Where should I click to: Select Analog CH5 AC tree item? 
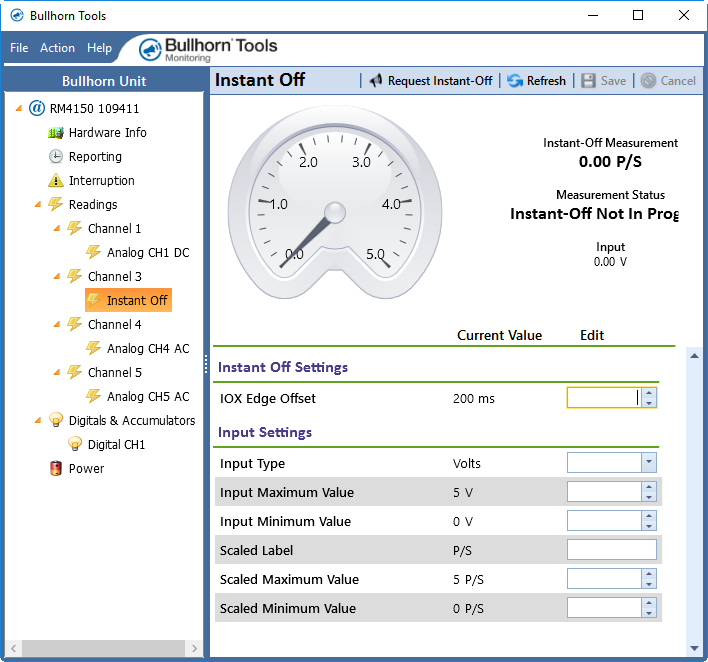point(148,396)
